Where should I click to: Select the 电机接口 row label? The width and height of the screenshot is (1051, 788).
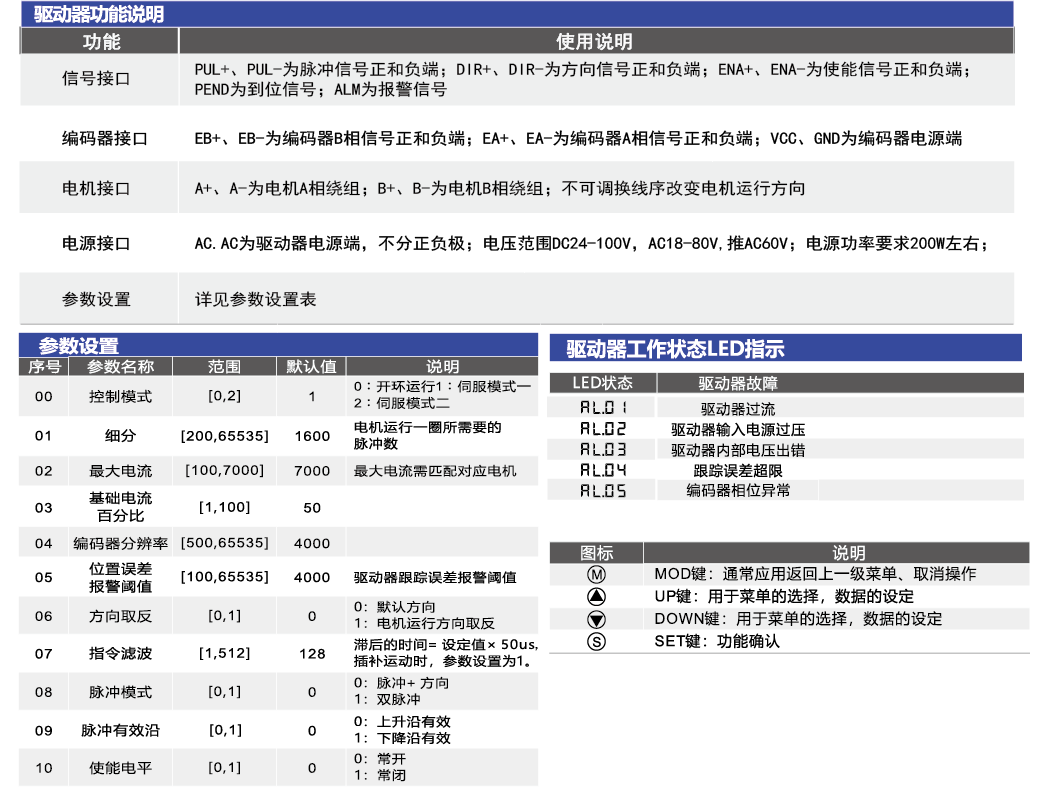point(96,189)
